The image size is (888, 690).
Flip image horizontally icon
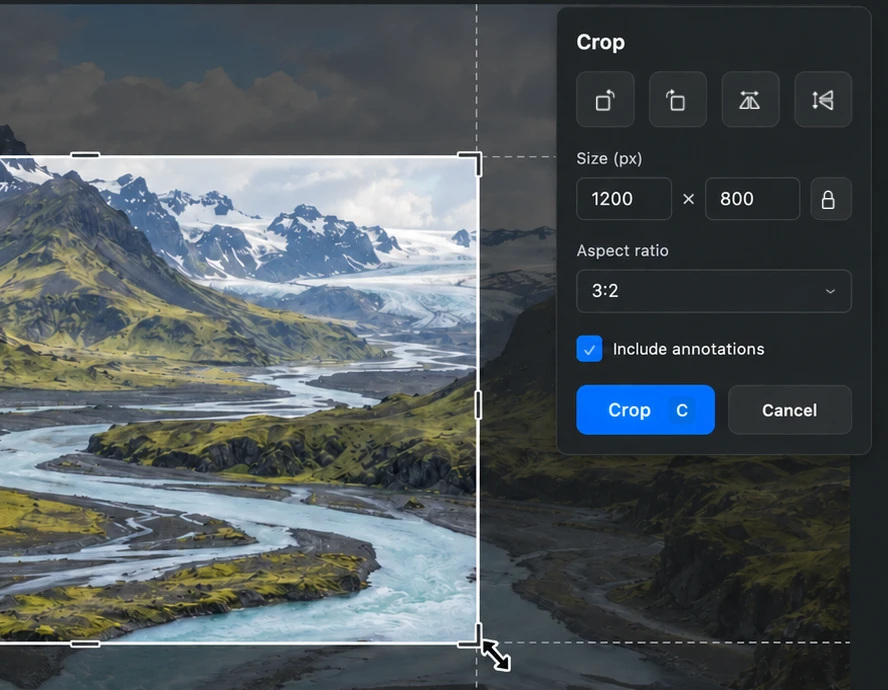[x=750, y=100]
